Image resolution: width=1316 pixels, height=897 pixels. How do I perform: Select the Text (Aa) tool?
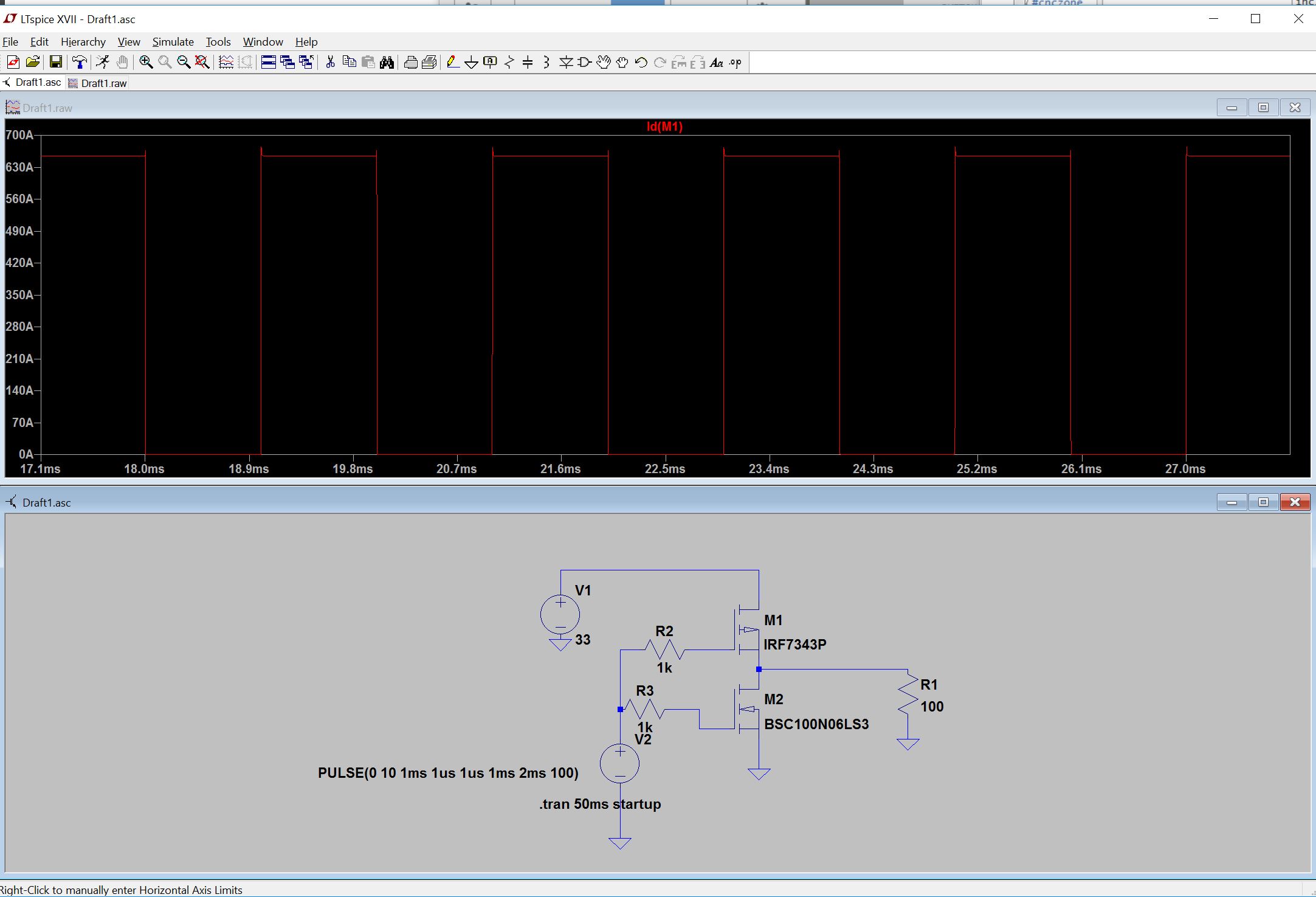(717, 62)
